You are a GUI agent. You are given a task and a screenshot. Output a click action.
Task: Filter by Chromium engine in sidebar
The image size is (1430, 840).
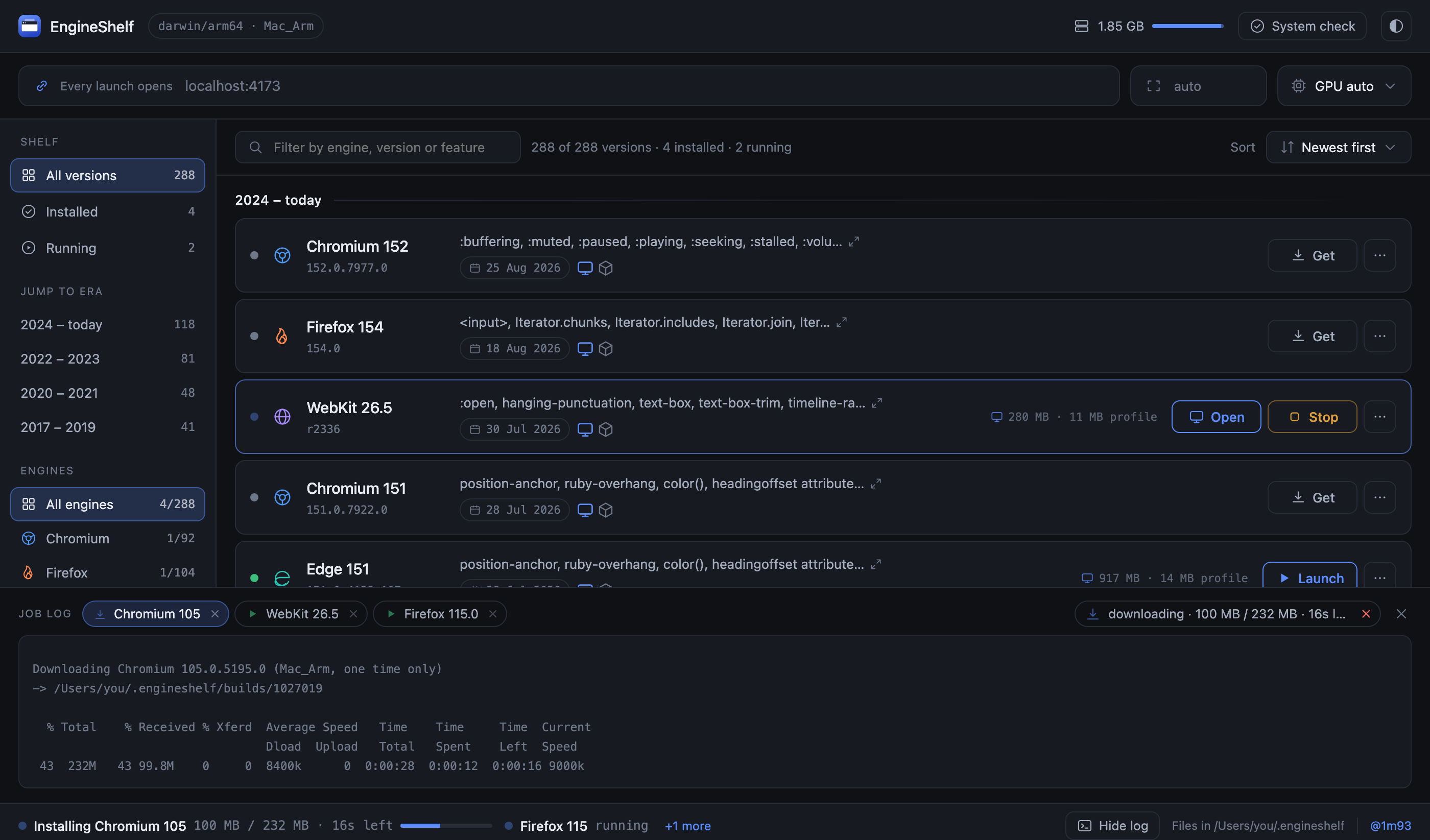click(x=107, y=538)
